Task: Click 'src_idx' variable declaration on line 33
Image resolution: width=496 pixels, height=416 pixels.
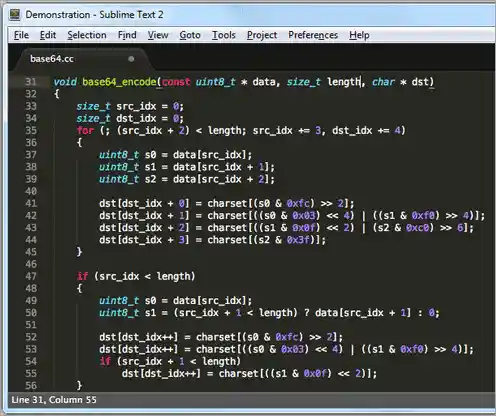Action: [136, 106]
